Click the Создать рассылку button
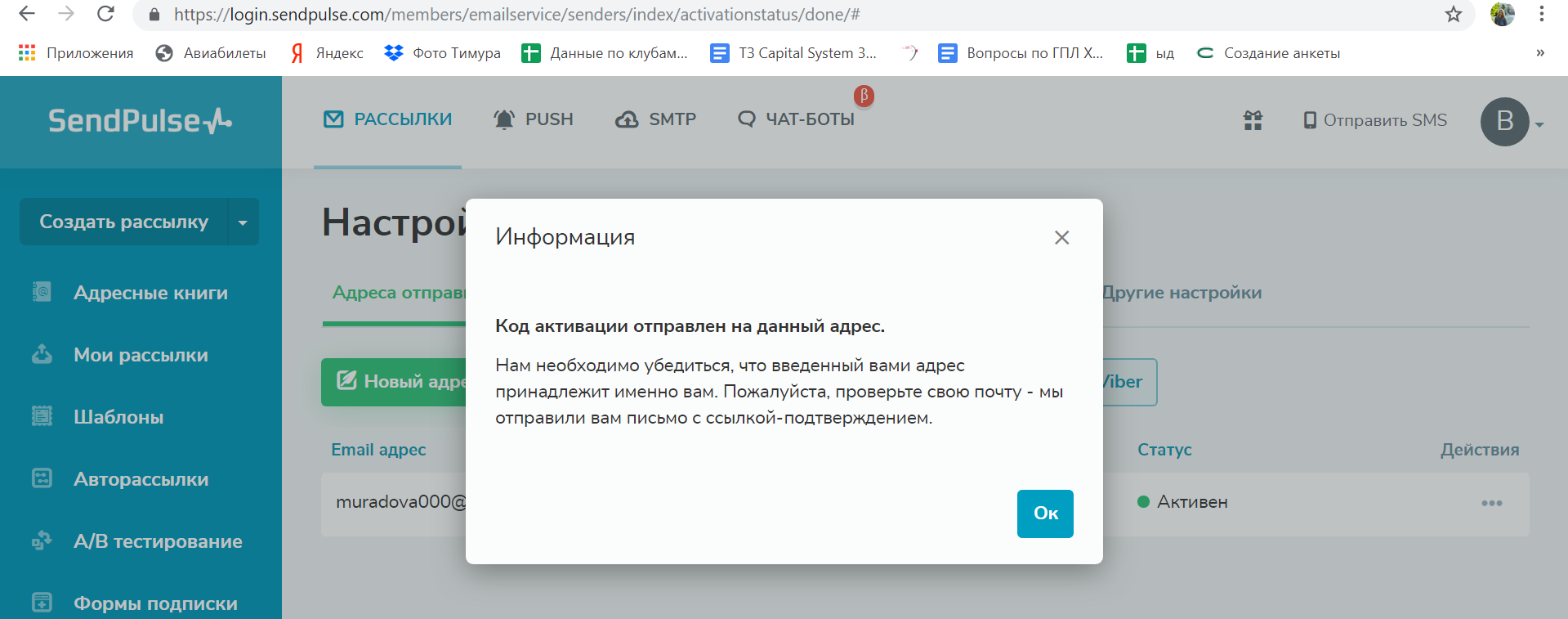Viewport: 1568px width, 619px height. [123, 222]
